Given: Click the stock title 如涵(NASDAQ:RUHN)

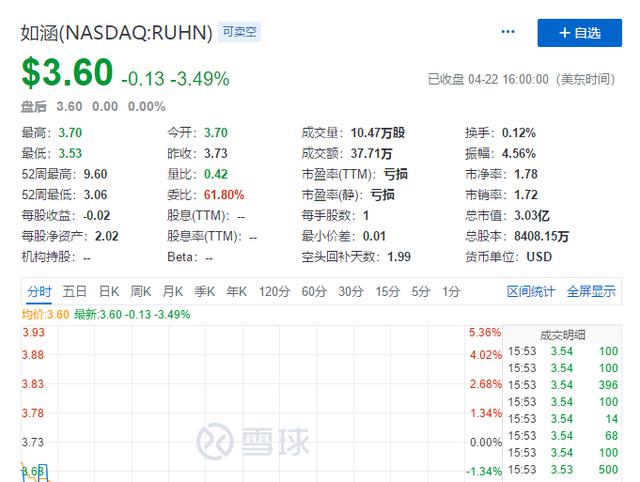Looking at the screenshot, I should [x=117, y=33].
